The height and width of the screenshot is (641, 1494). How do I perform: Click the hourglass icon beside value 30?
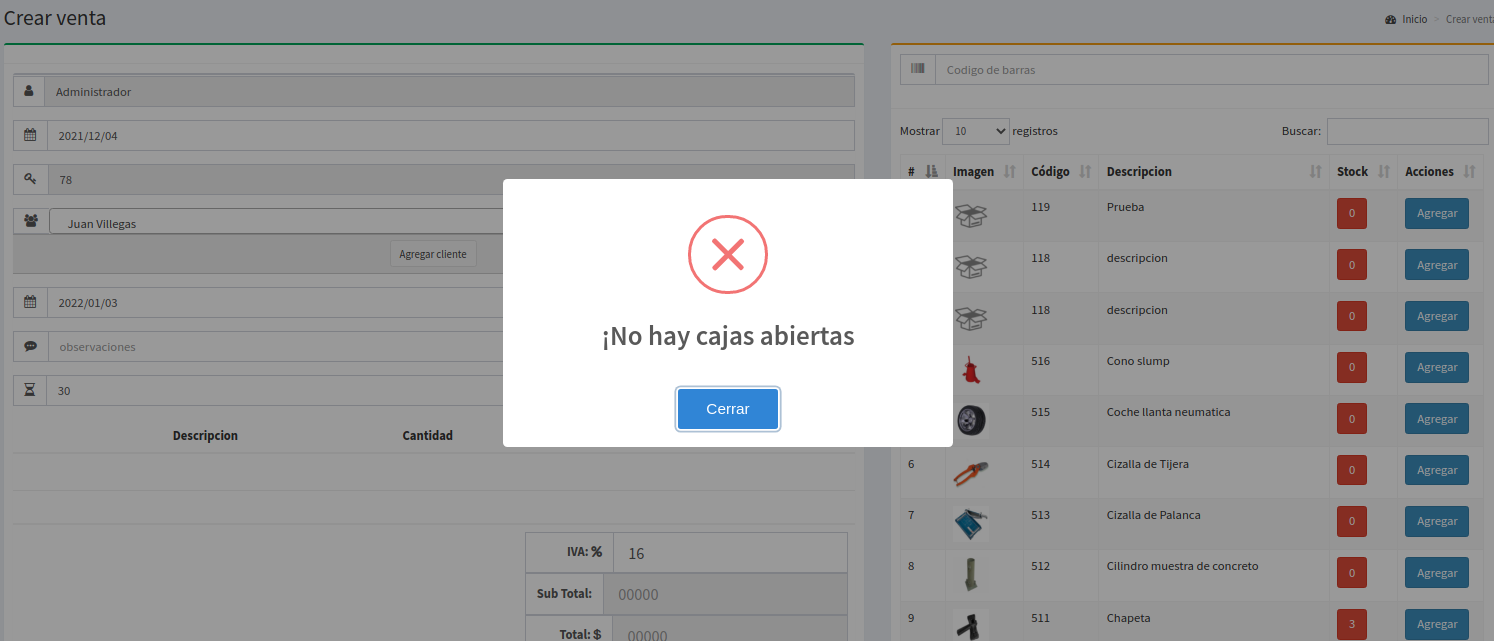point(30,390)
